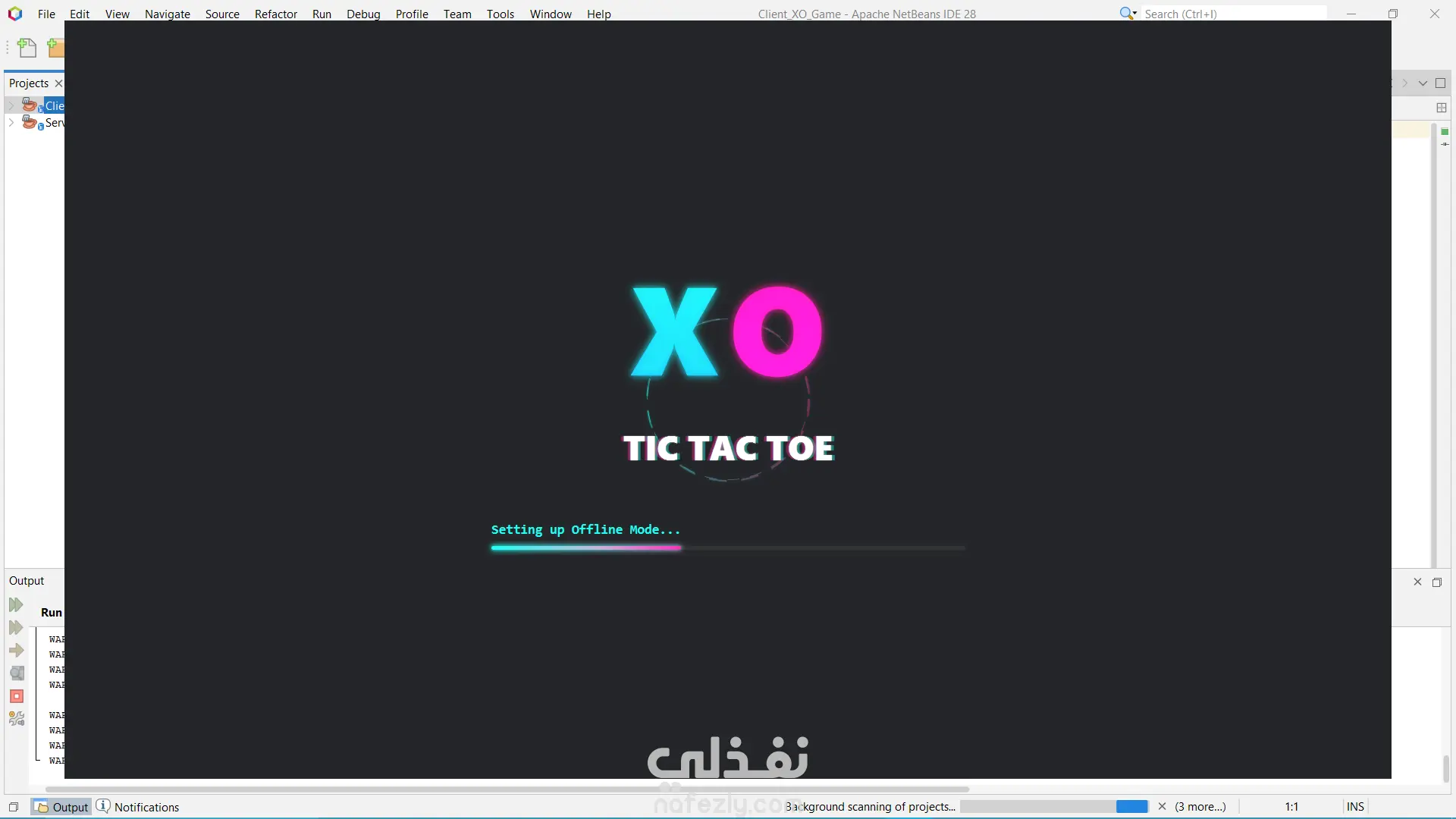The image size is (1456, 819).
Task: Click the background scanning progress bar
Action: pos(1054,806)
